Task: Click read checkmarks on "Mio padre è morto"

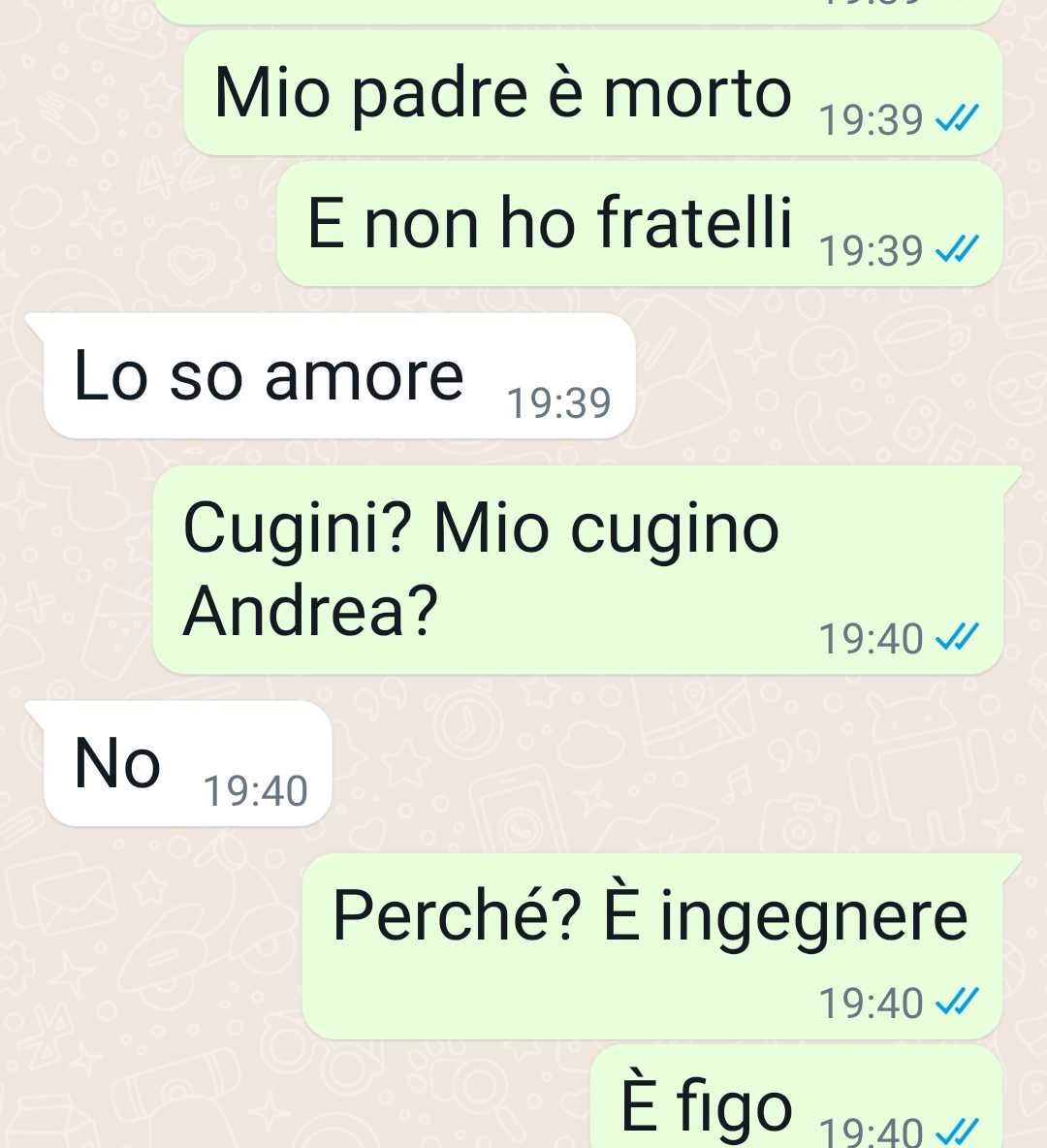Action: tap(958, 118)
